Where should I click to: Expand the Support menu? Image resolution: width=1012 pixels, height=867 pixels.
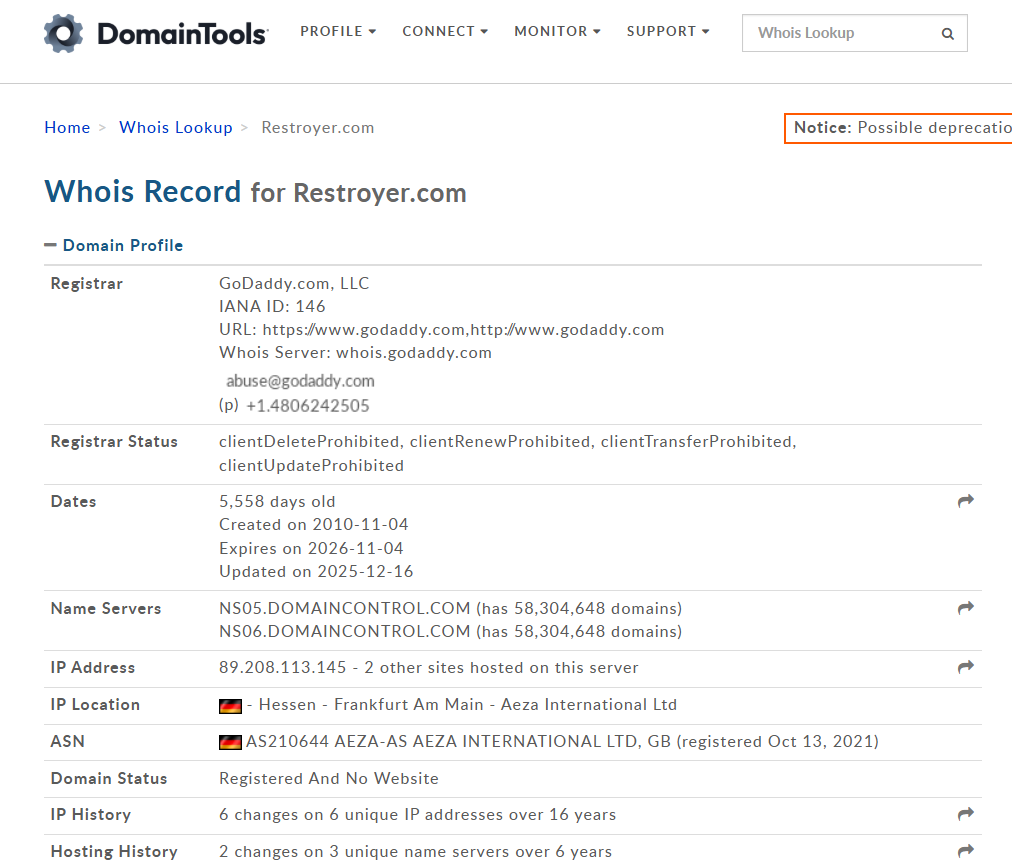668,31
